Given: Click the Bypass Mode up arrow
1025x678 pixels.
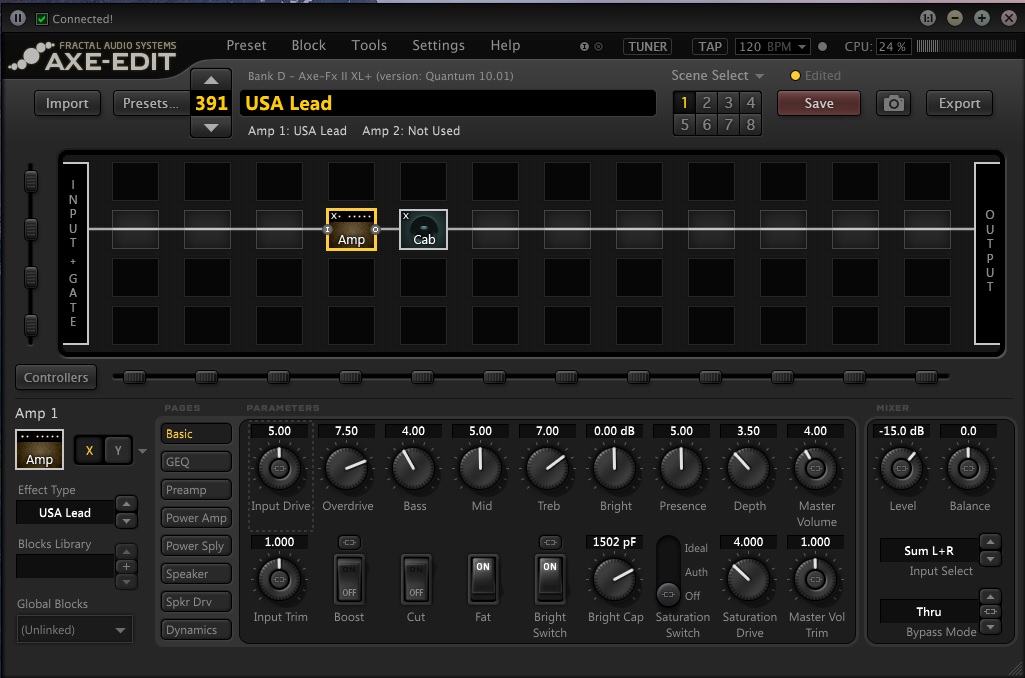Looking at the screenshot, I should tap(990, 596).
